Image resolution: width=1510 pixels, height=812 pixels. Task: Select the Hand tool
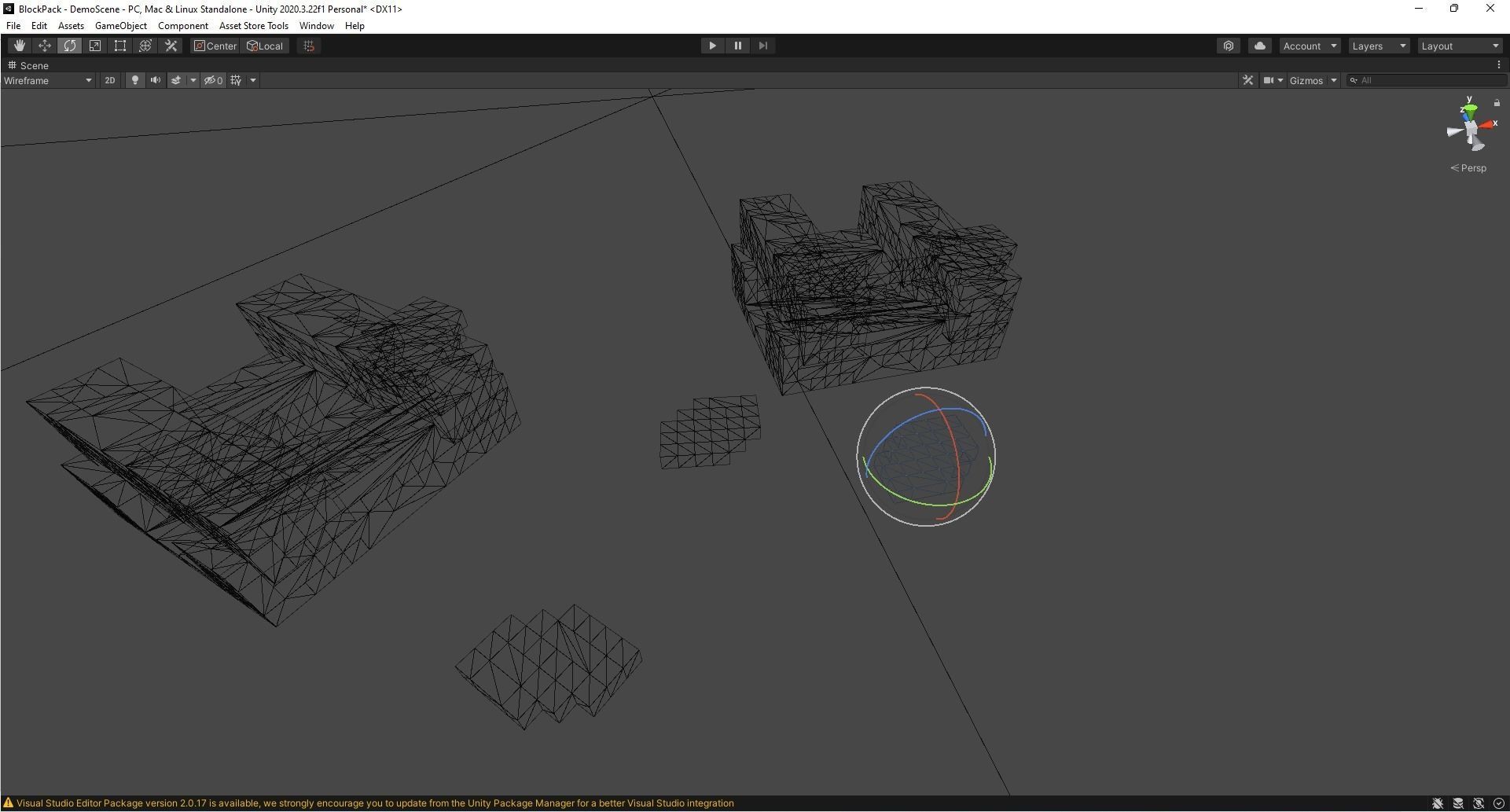click(20, 46)
